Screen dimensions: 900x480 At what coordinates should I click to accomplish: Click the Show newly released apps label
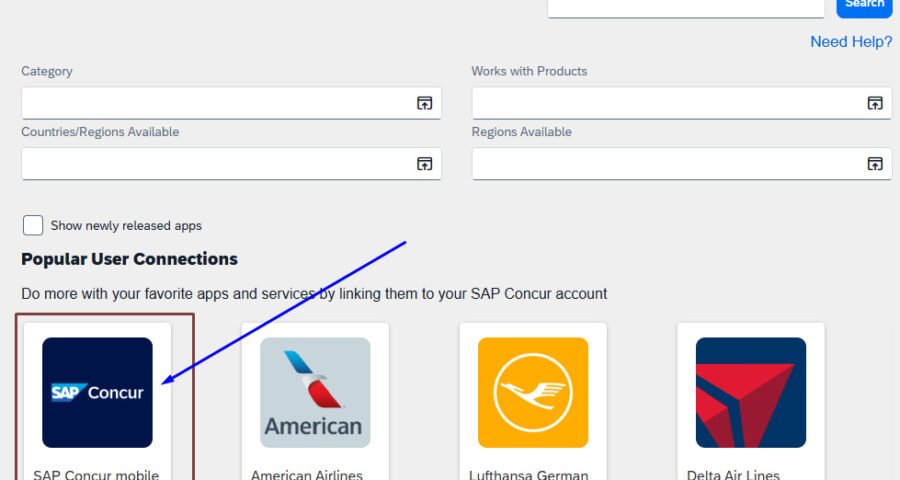point(126,226)
